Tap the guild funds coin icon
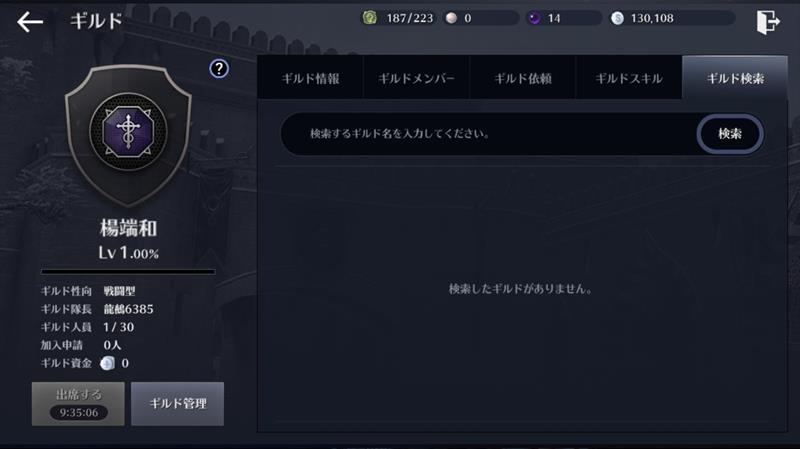Viewport: 800px width, 449px height. pyautogui.click(x=107, y=363)
